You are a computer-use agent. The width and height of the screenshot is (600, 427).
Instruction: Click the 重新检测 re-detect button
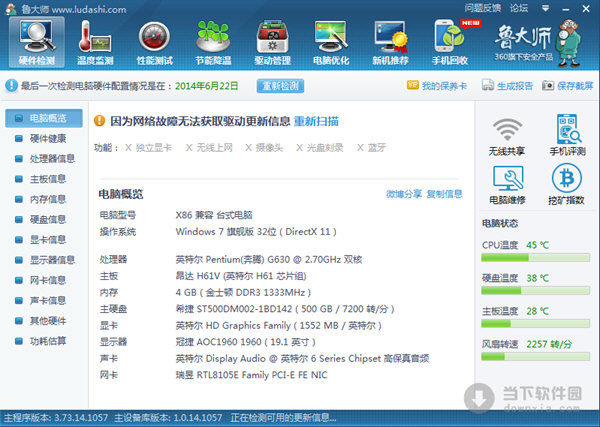coord(280,86)
